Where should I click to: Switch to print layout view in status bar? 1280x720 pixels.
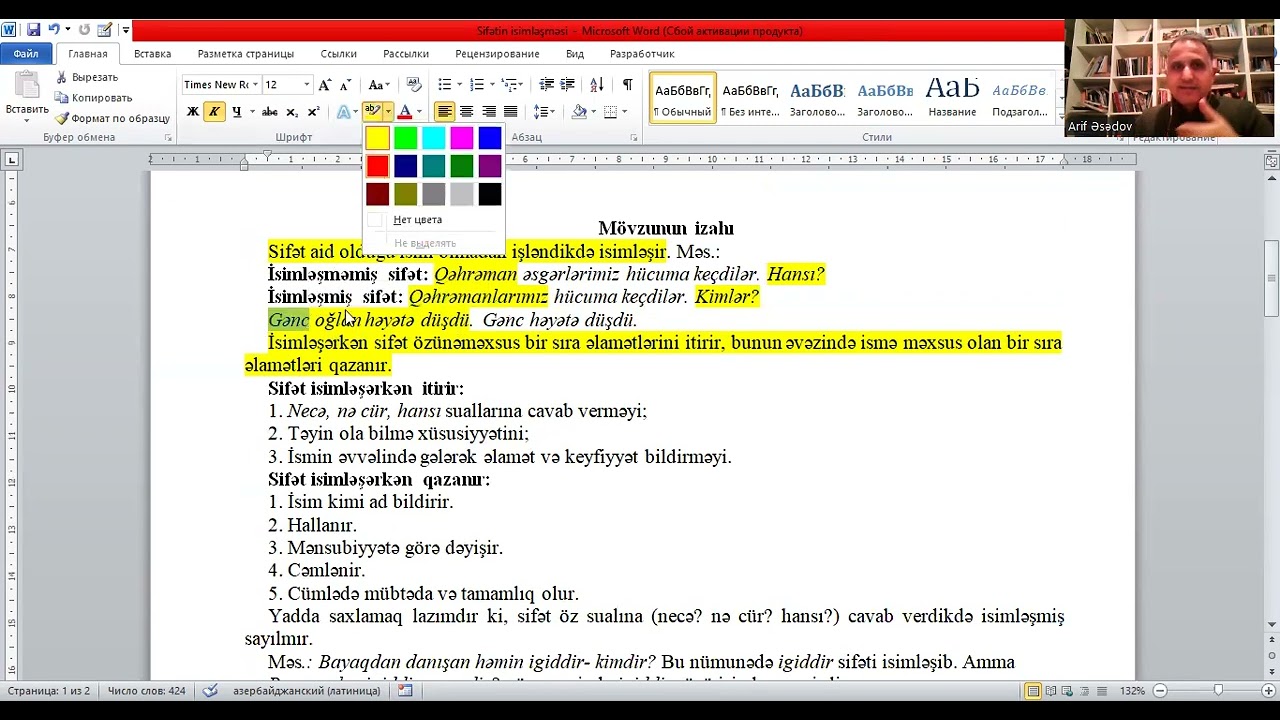pos(1033,691)
